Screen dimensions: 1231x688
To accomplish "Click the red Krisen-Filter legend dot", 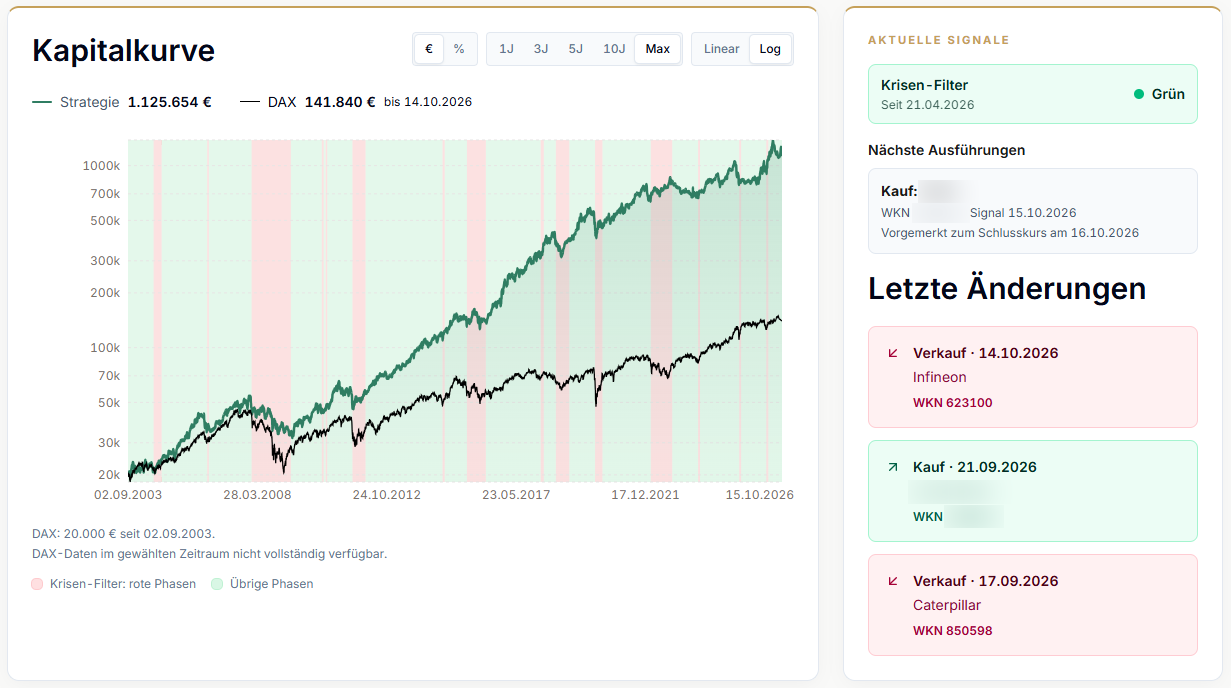I will pos(37,584).
